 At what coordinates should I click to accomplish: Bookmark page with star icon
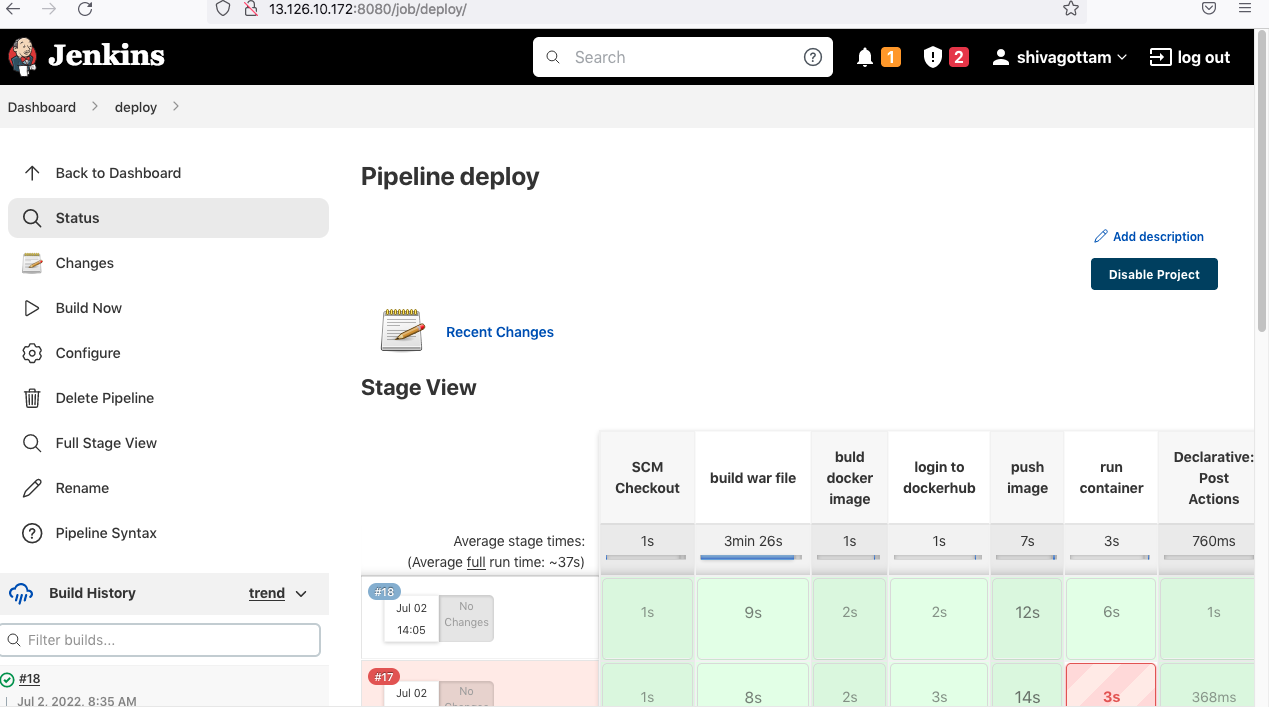point(1071,9)
